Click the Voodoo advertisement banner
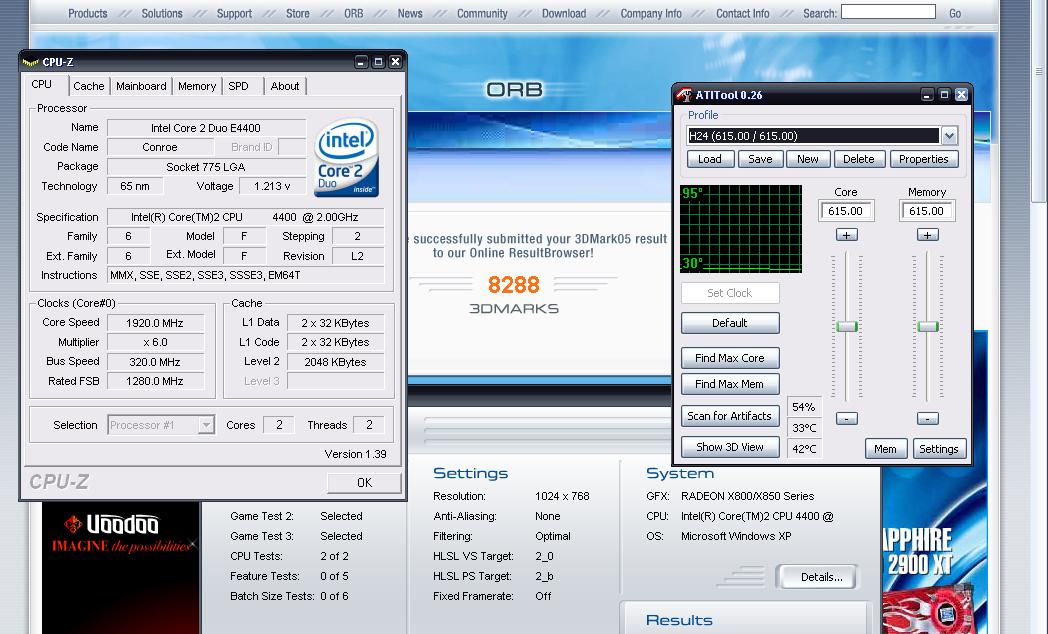 pyautogui.click(x=121, y=567)
